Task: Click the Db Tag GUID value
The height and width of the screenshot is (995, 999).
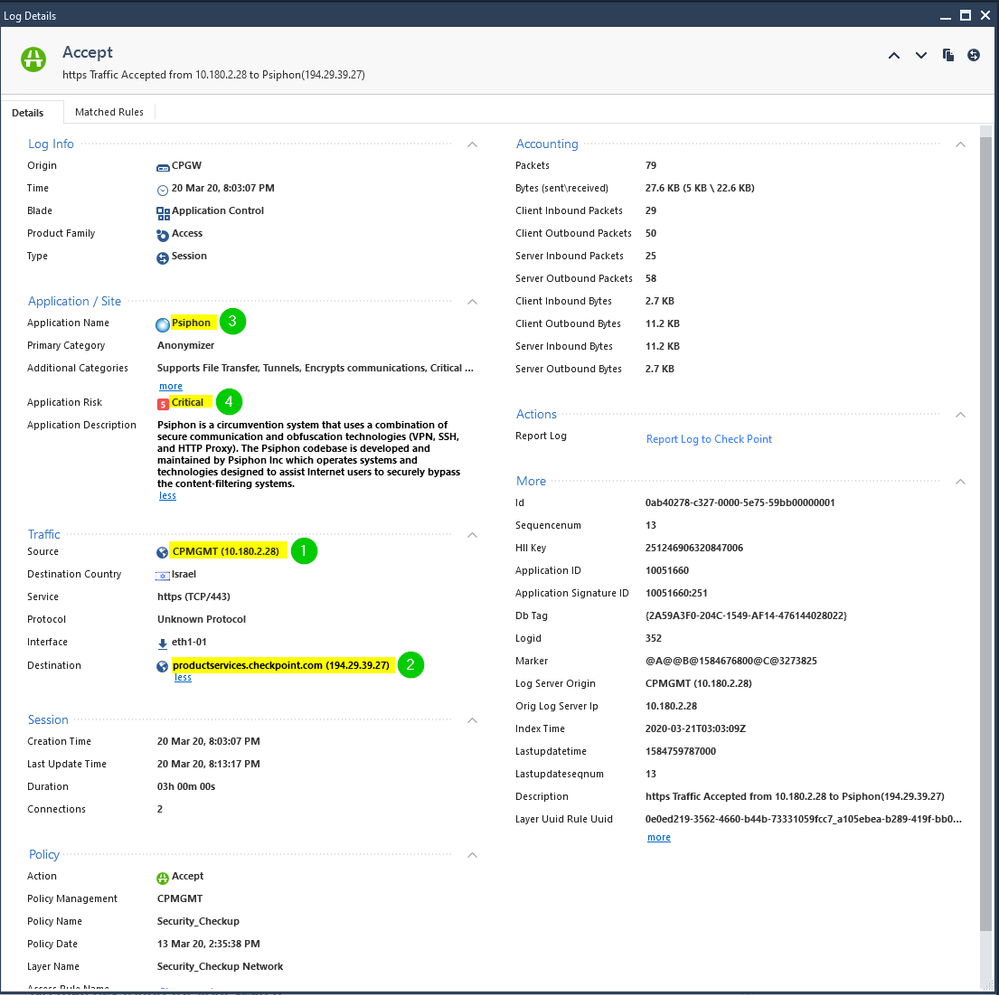Action: click(x=746, y=615)
